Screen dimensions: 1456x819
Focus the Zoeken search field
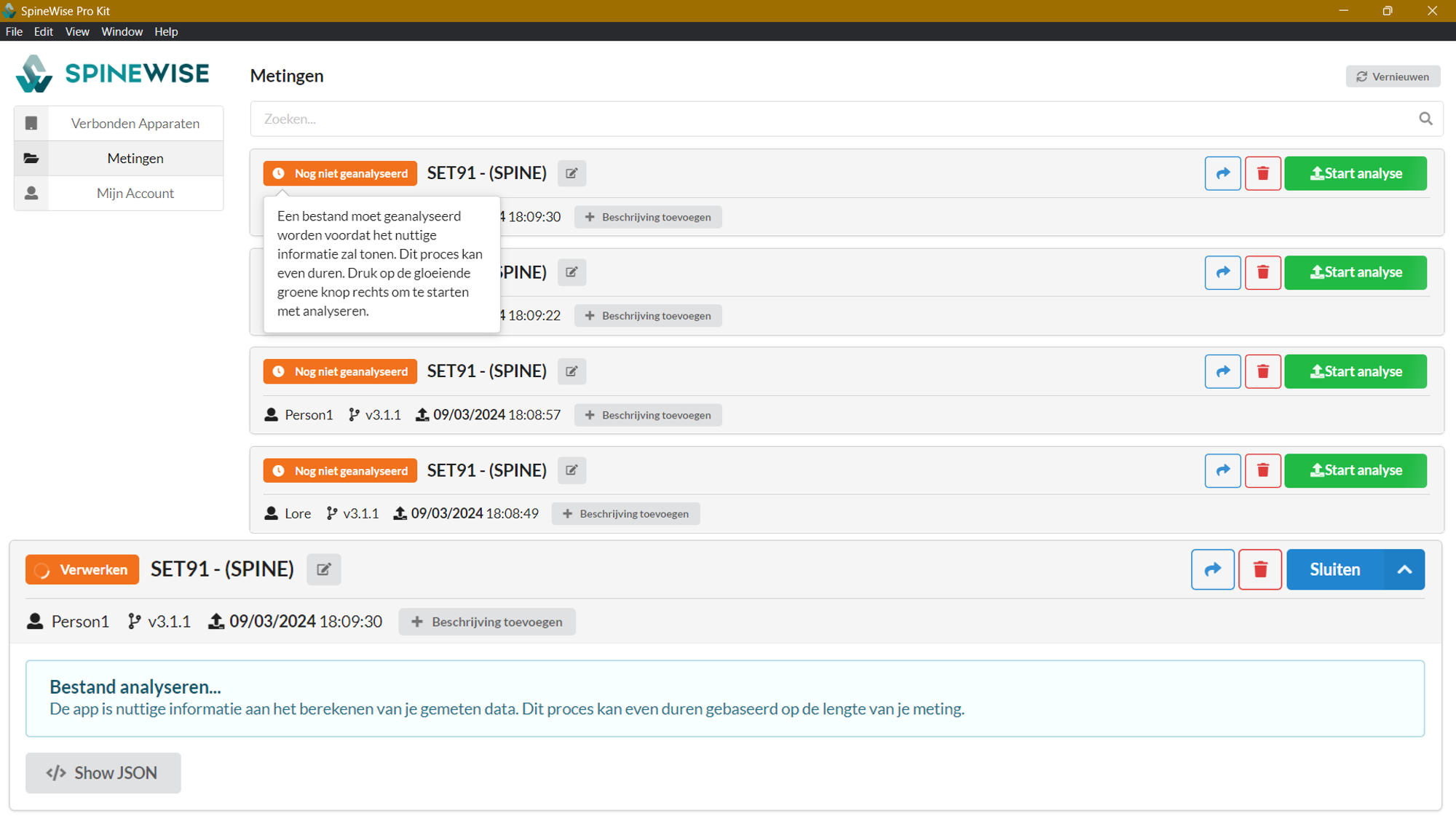click(x=847, y=119)
